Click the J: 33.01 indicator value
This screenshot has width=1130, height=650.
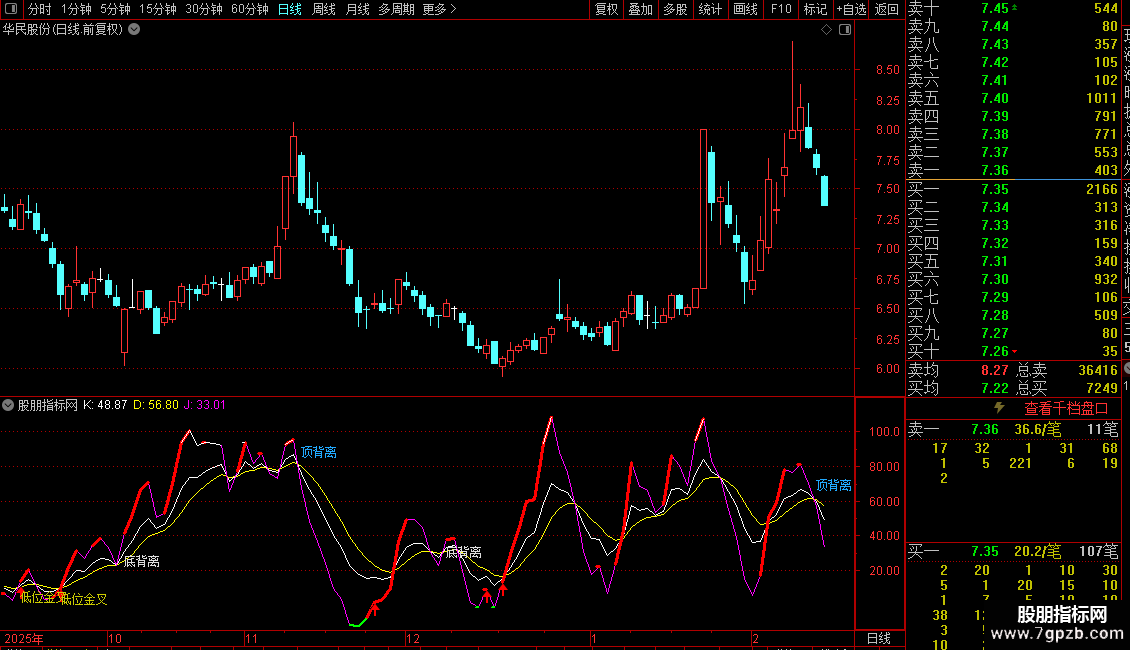point(205,405)
